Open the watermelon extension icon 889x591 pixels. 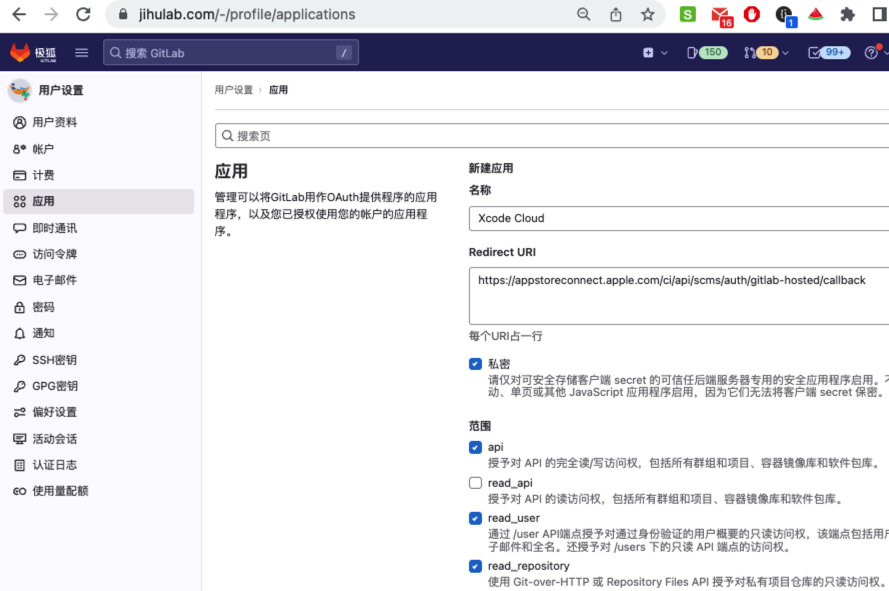[816, 14]
